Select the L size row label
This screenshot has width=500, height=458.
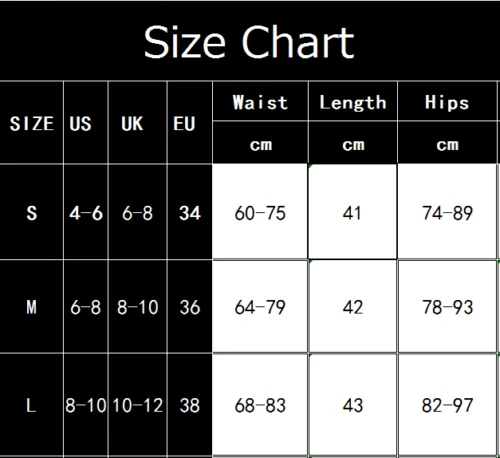point(31,405)
